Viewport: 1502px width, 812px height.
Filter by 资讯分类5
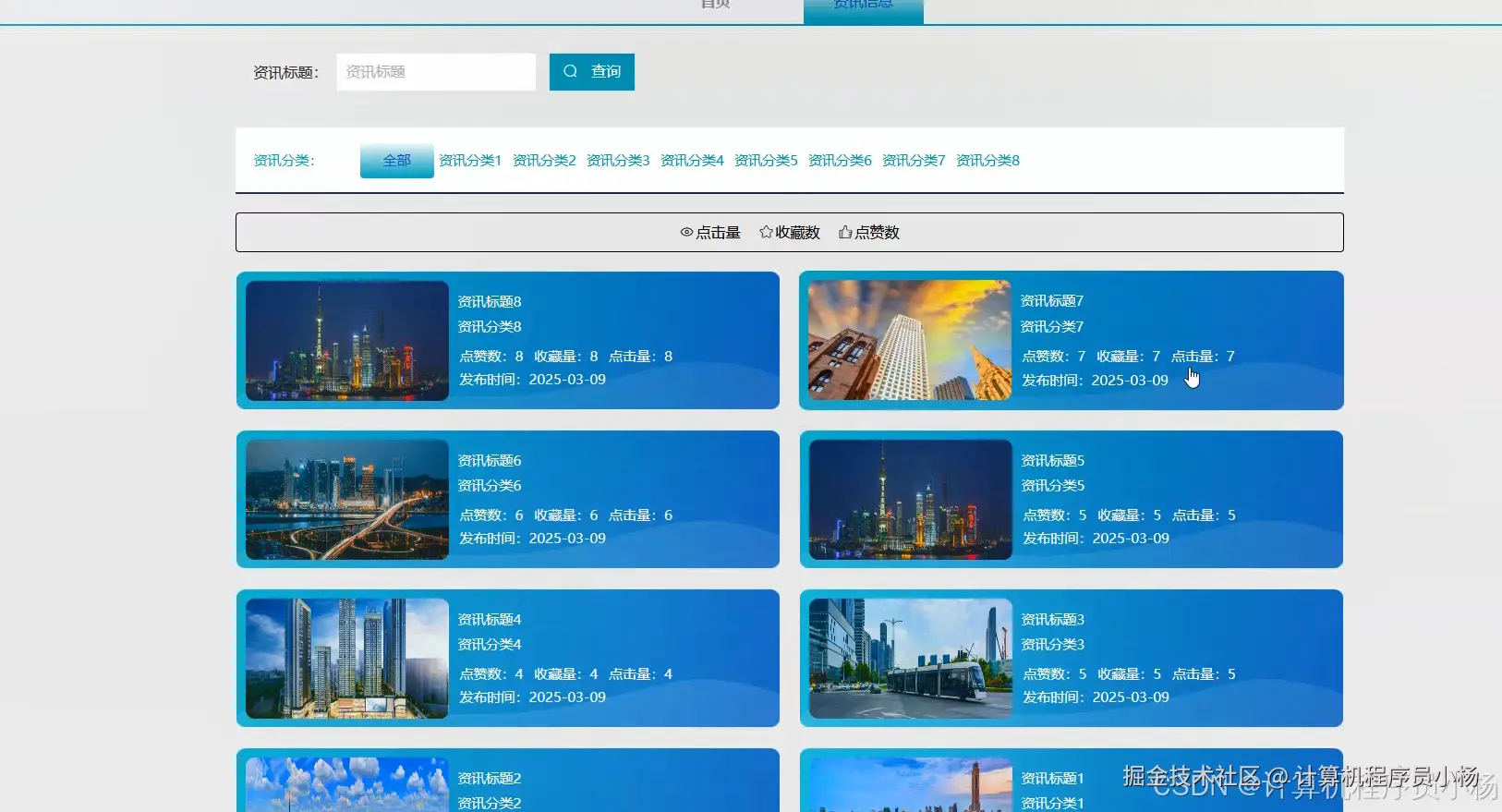(x=766, y=161)
